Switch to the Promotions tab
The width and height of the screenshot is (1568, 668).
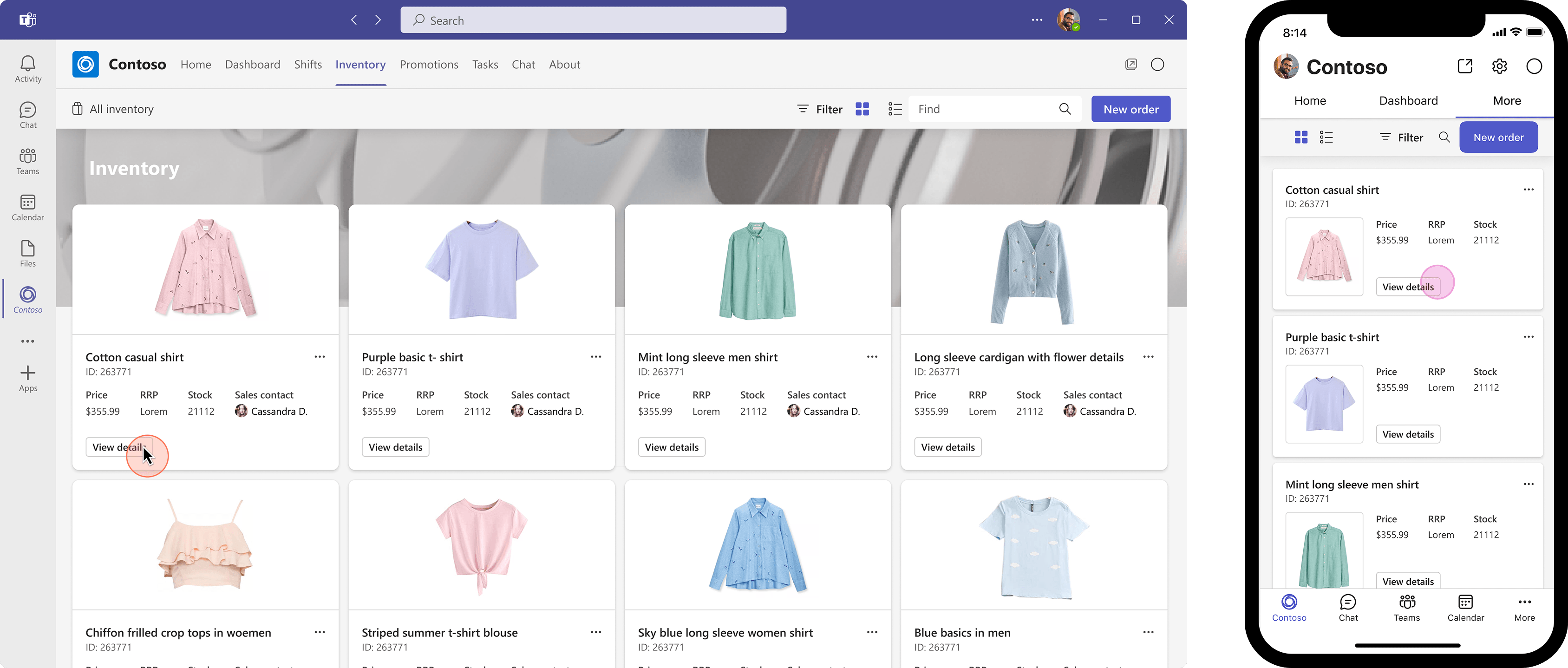tap(429, 65)
